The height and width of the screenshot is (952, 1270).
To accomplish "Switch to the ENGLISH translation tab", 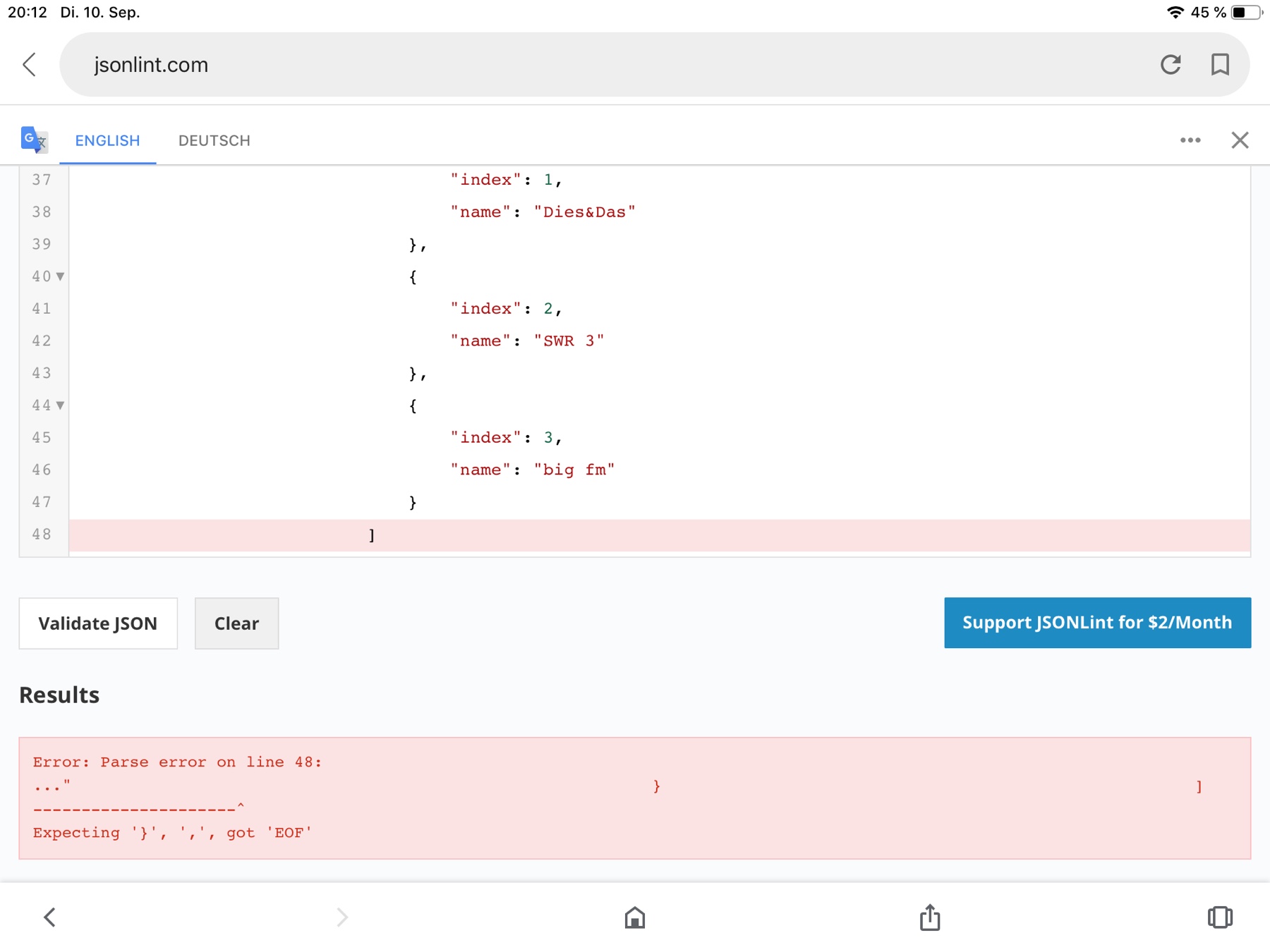I will coord(107,140).
